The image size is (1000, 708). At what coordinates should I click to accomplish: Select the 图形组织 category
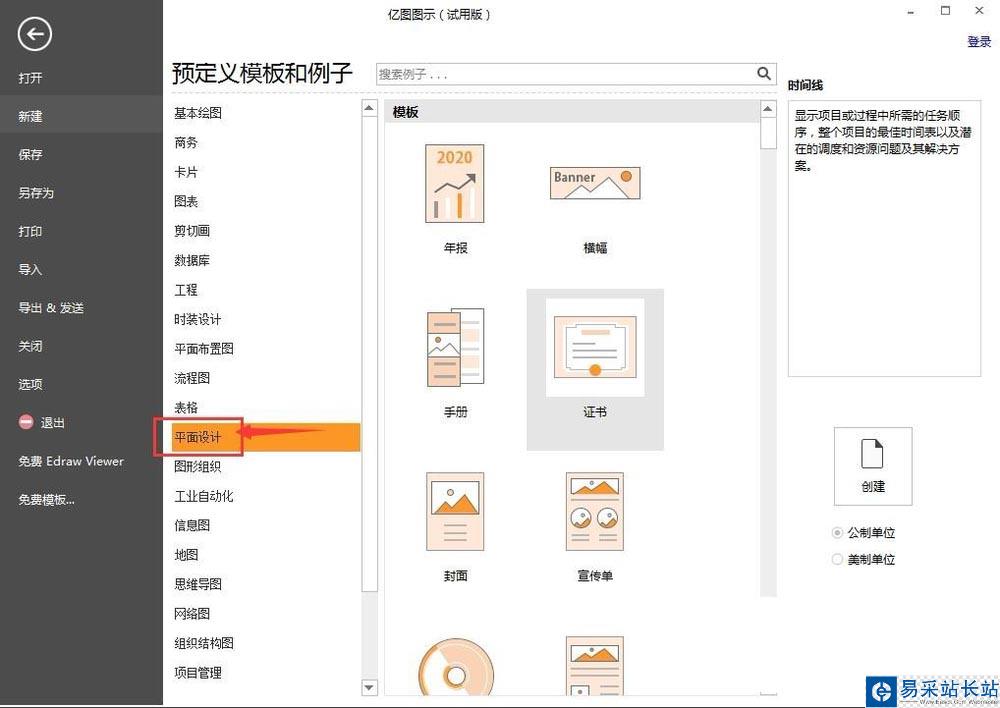click(198, 466)
